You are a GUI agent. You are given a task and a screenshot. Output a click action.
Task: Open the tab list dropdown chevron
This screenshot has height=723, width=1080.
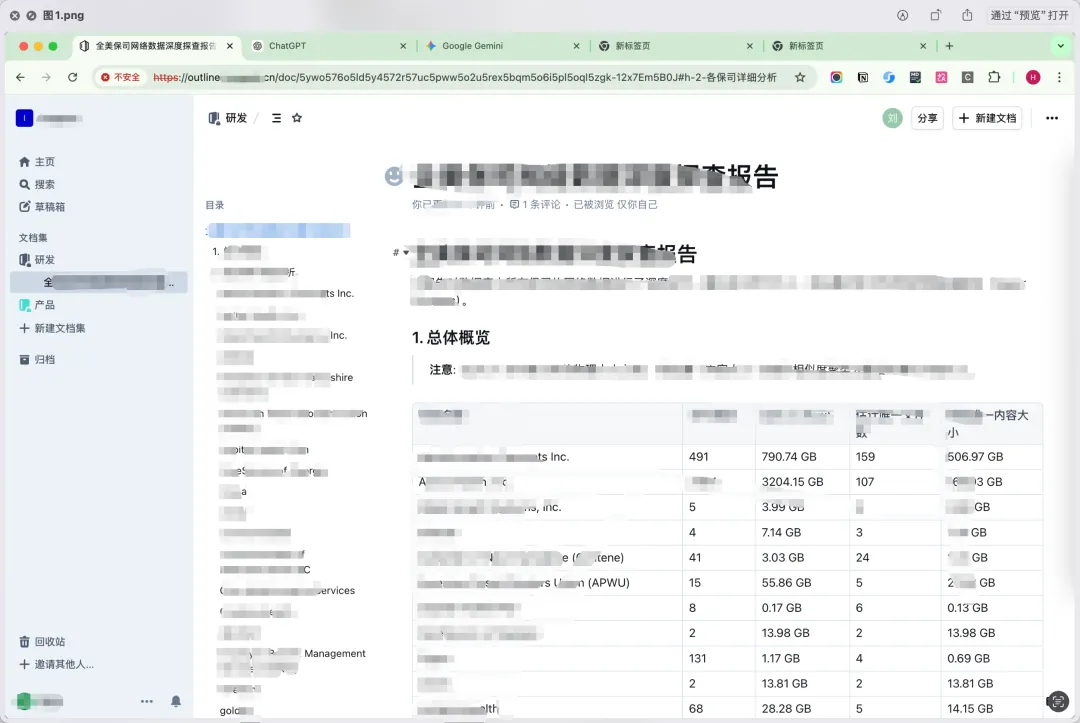pos(1061,46)
